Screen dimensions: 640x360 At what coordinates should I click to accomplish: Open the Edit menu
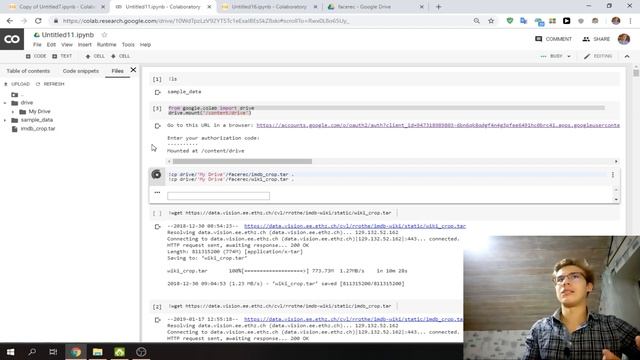tap(51, 44)
